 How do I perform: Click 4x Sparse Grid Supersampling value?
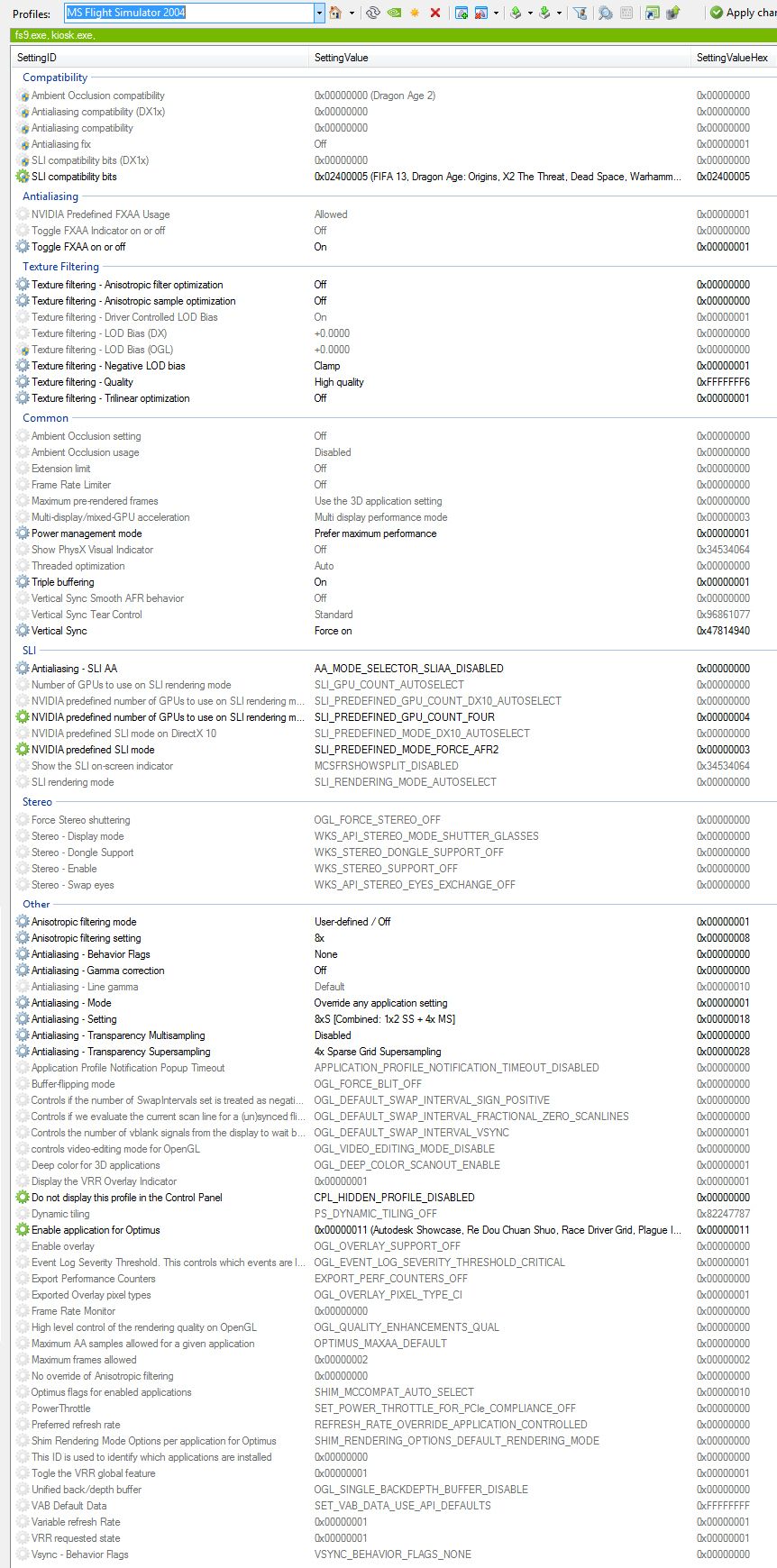click(378, 1052)
